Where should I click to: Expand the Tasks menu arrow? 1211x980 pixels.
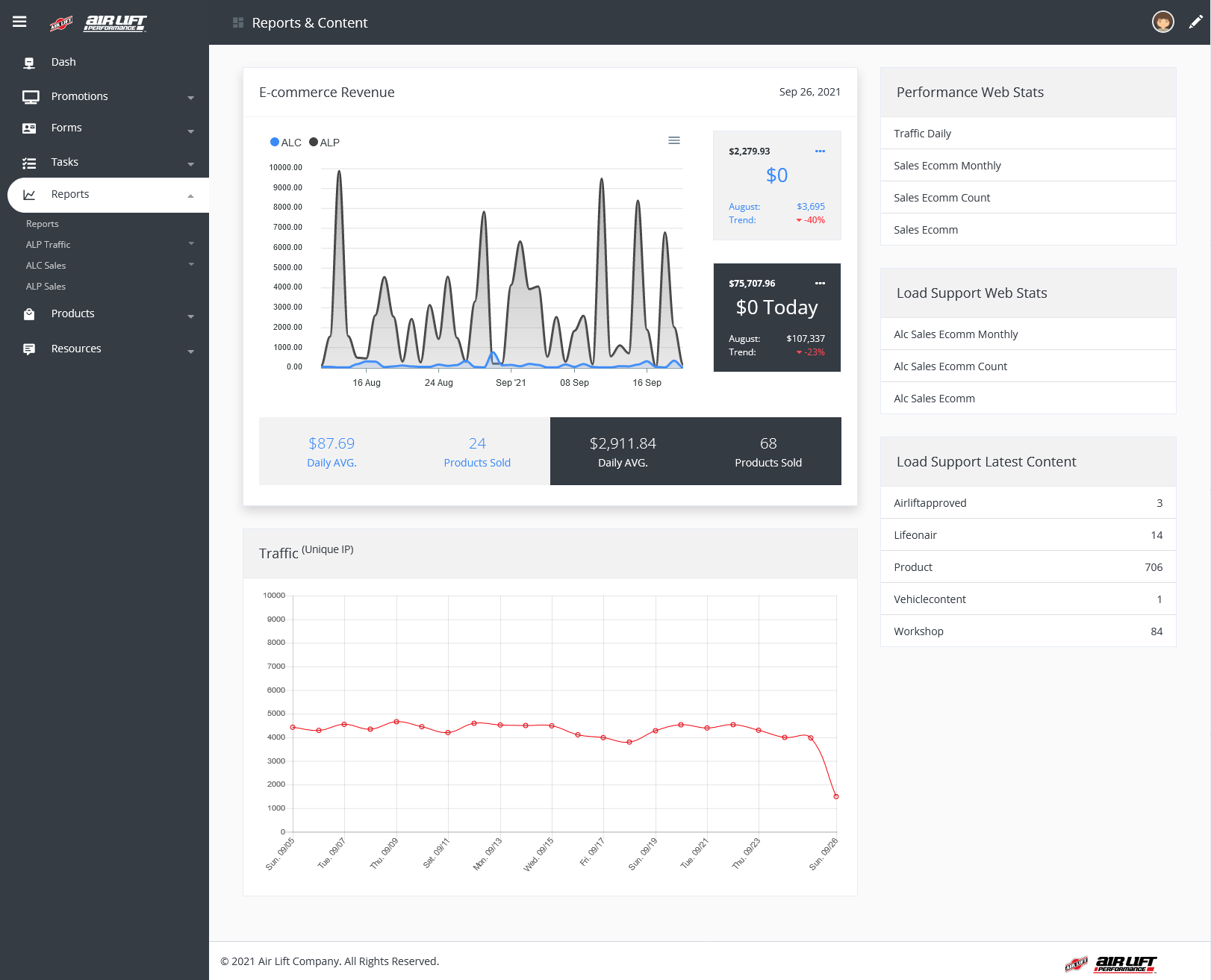coord(190,164)
